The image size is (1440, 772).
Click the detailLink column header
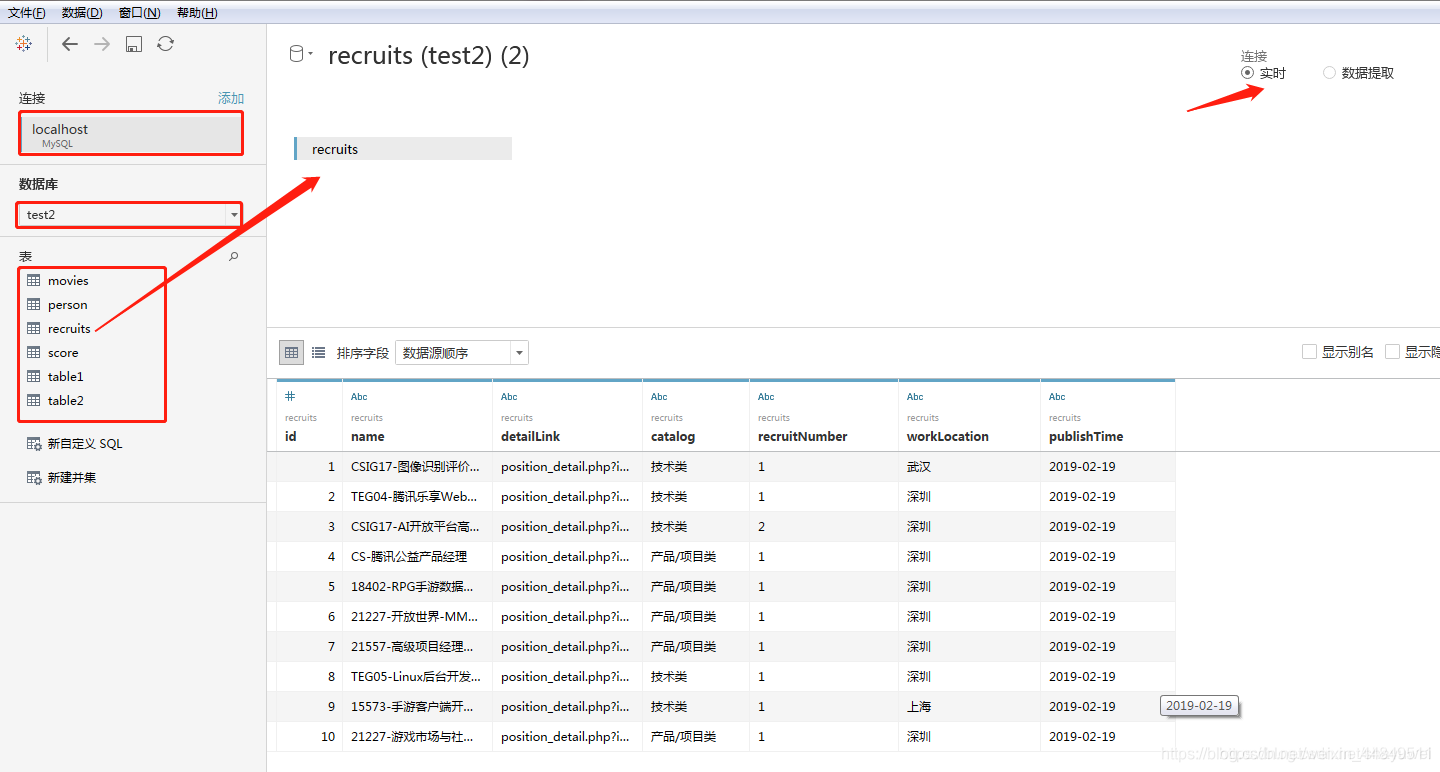coord(530,437)
